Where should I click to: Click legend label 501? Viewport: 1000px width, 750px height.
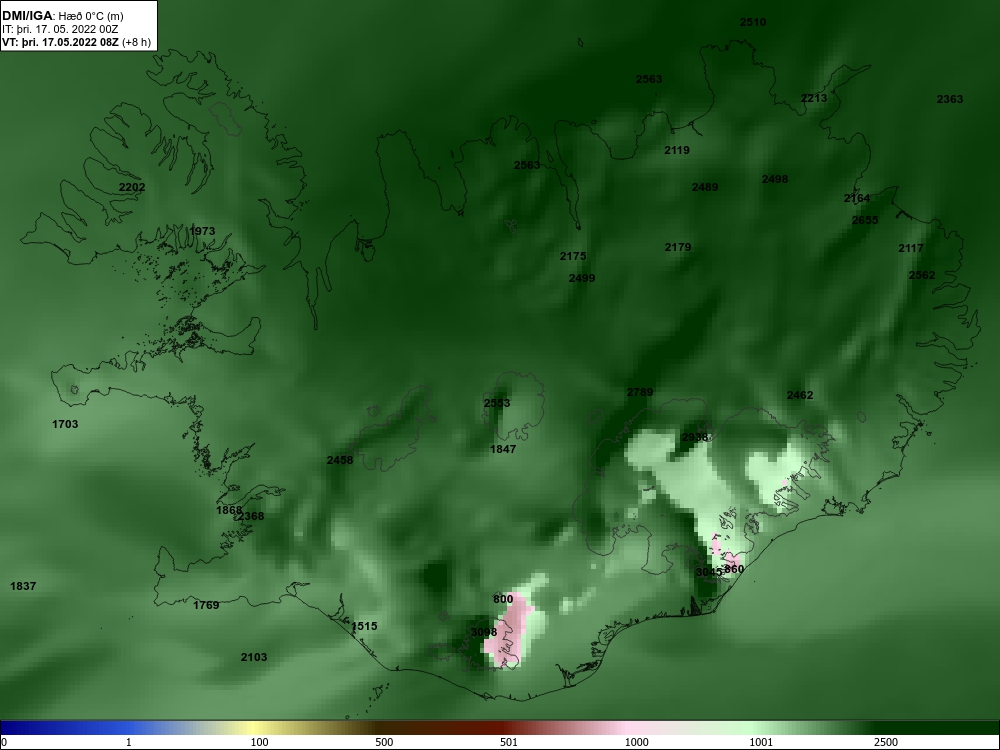click(508, 742)
